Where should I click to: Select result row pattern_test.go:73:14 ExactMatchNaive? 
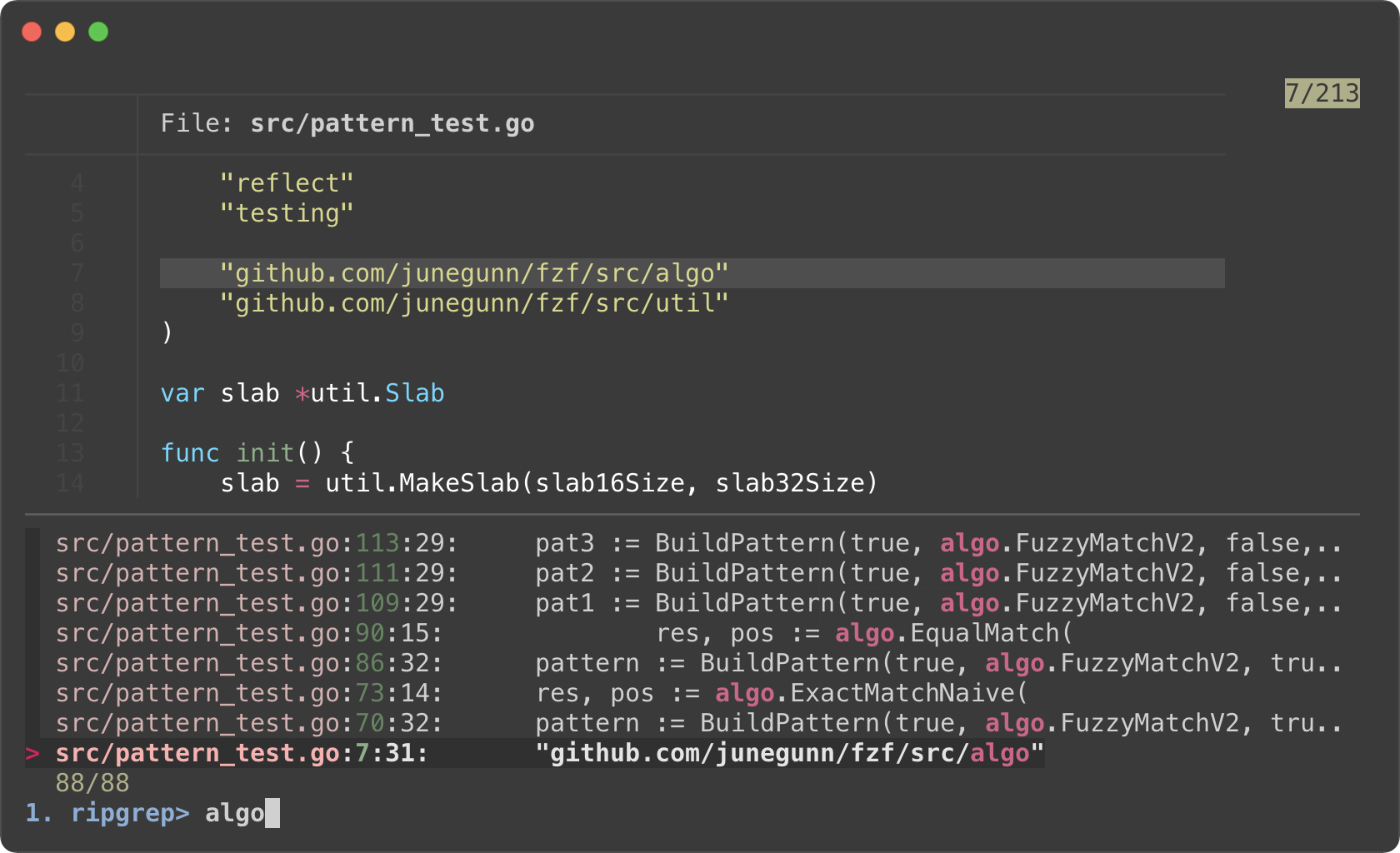click(542, 693)
